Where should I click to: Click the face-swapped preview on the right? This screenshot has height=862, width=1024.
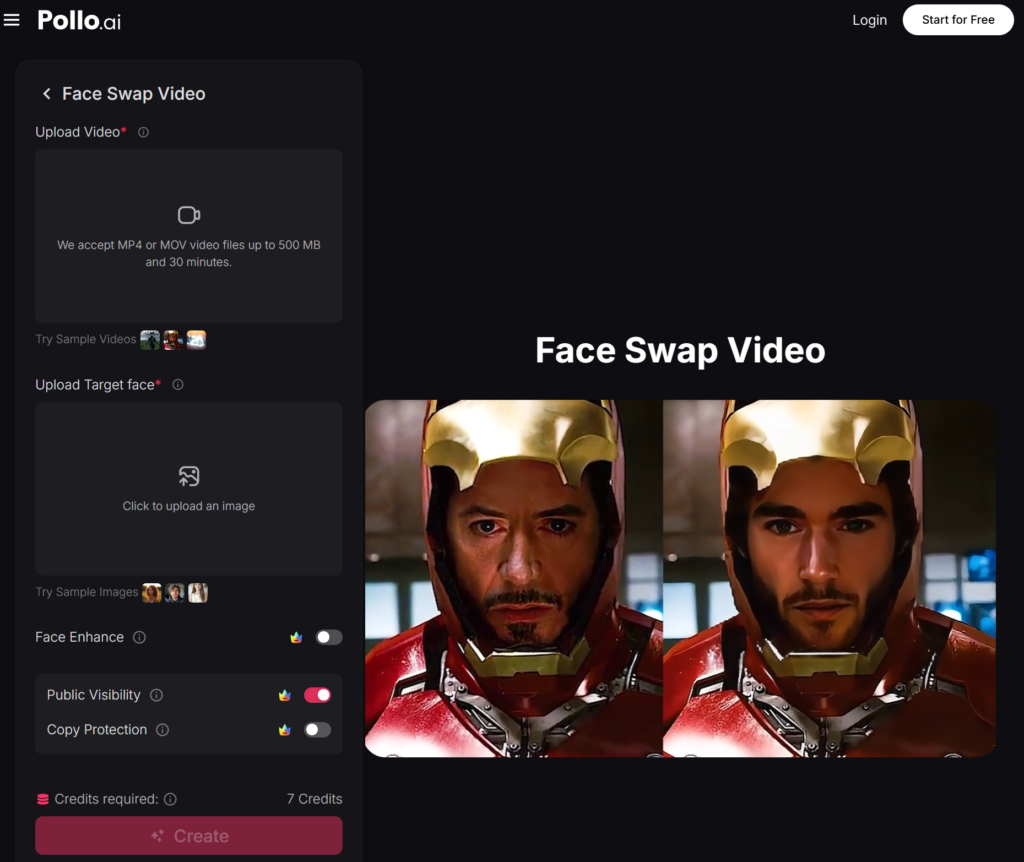[x=829, y=579]
